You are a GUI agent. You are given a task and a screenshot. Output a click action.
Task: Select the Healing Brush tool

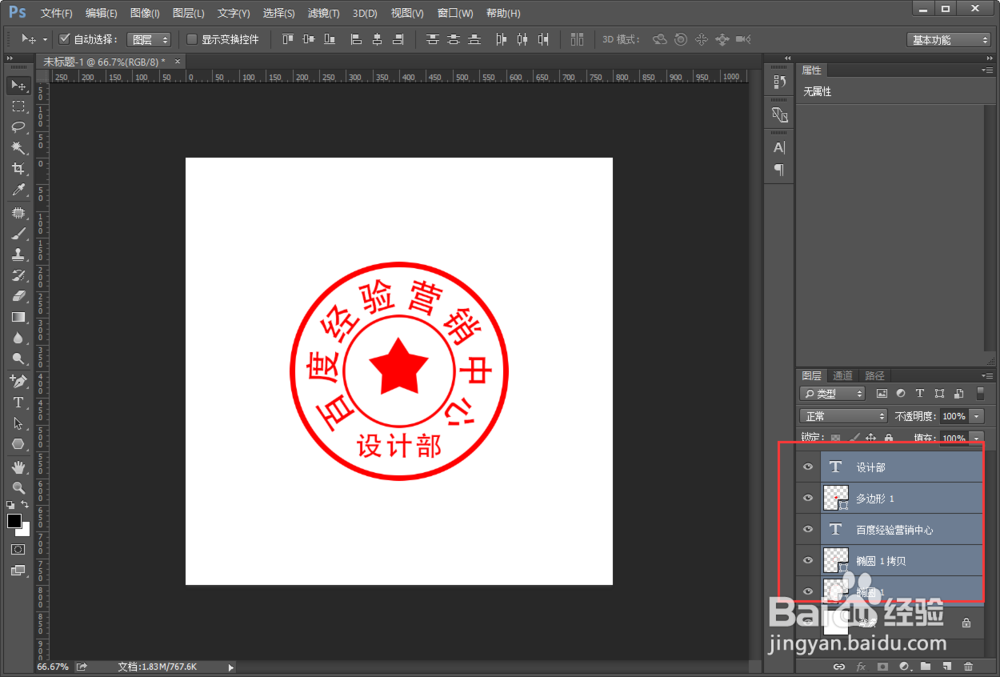18,213
